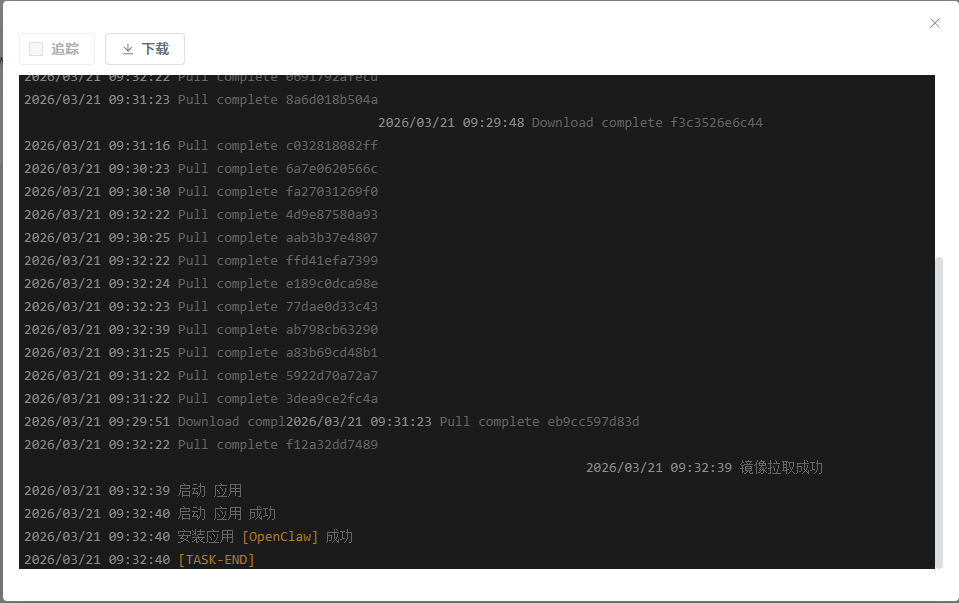
Task: Select the Pull complete fa27031269f0 line
Action: coord(277,192)
